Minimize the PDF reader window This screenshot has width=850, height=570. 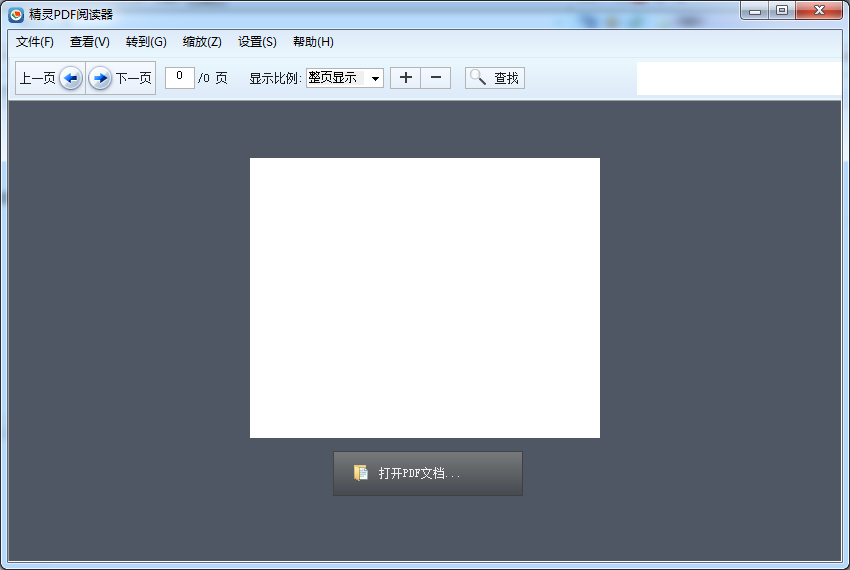(755, 11)
